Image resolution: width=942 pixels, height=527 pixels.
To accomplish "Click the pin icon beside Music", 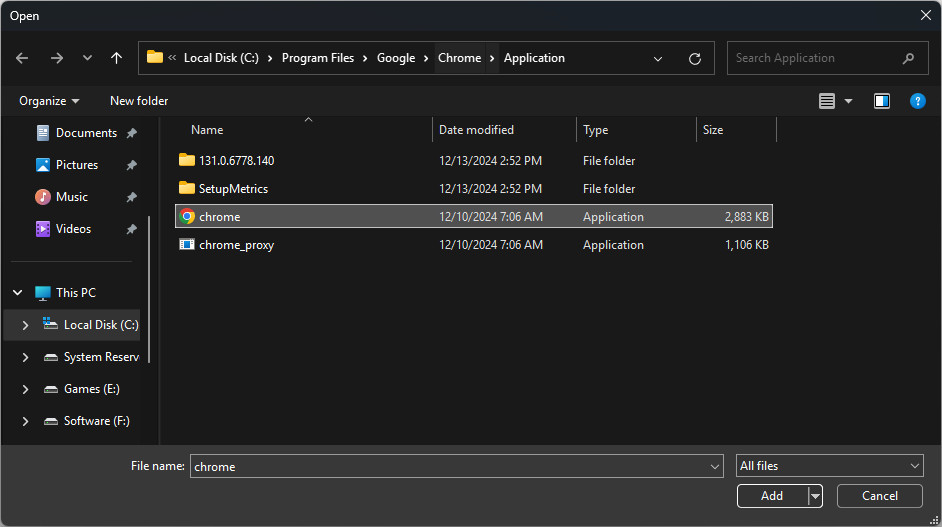I will click(x=131, y=197).
